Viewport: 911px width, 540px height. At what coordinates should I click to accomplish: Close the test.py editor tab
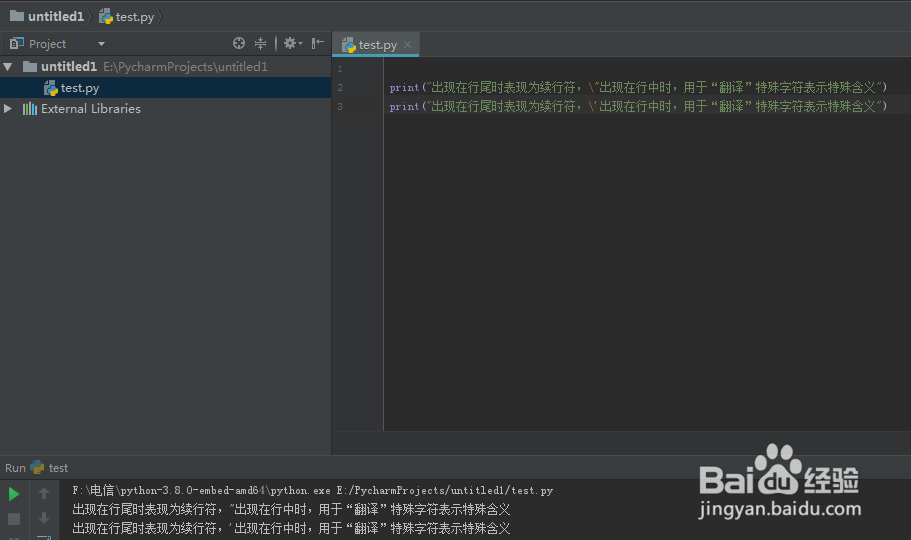tap(407, 44)
